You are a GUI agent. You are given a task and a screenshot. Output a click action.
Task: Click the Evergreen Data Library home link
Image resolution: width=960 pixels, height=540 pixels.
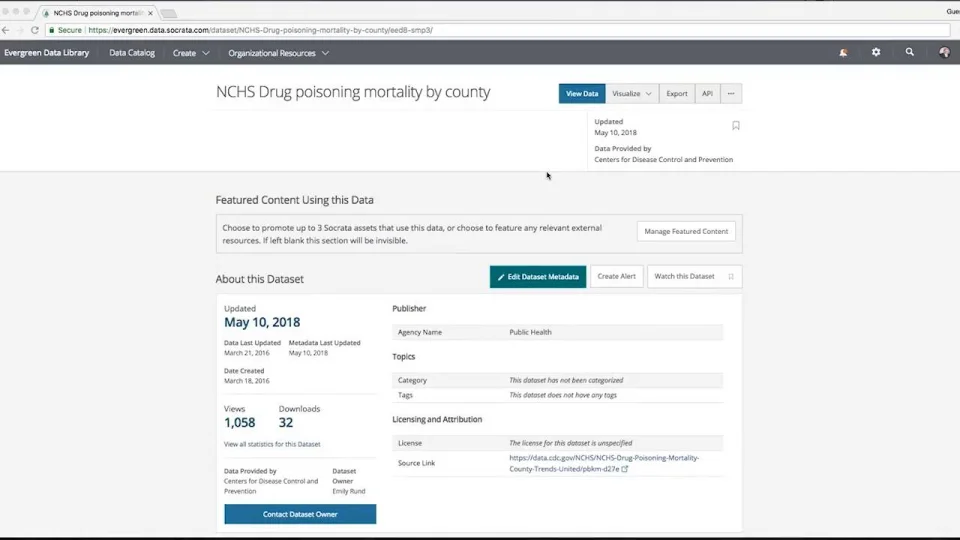click(46, 53)
